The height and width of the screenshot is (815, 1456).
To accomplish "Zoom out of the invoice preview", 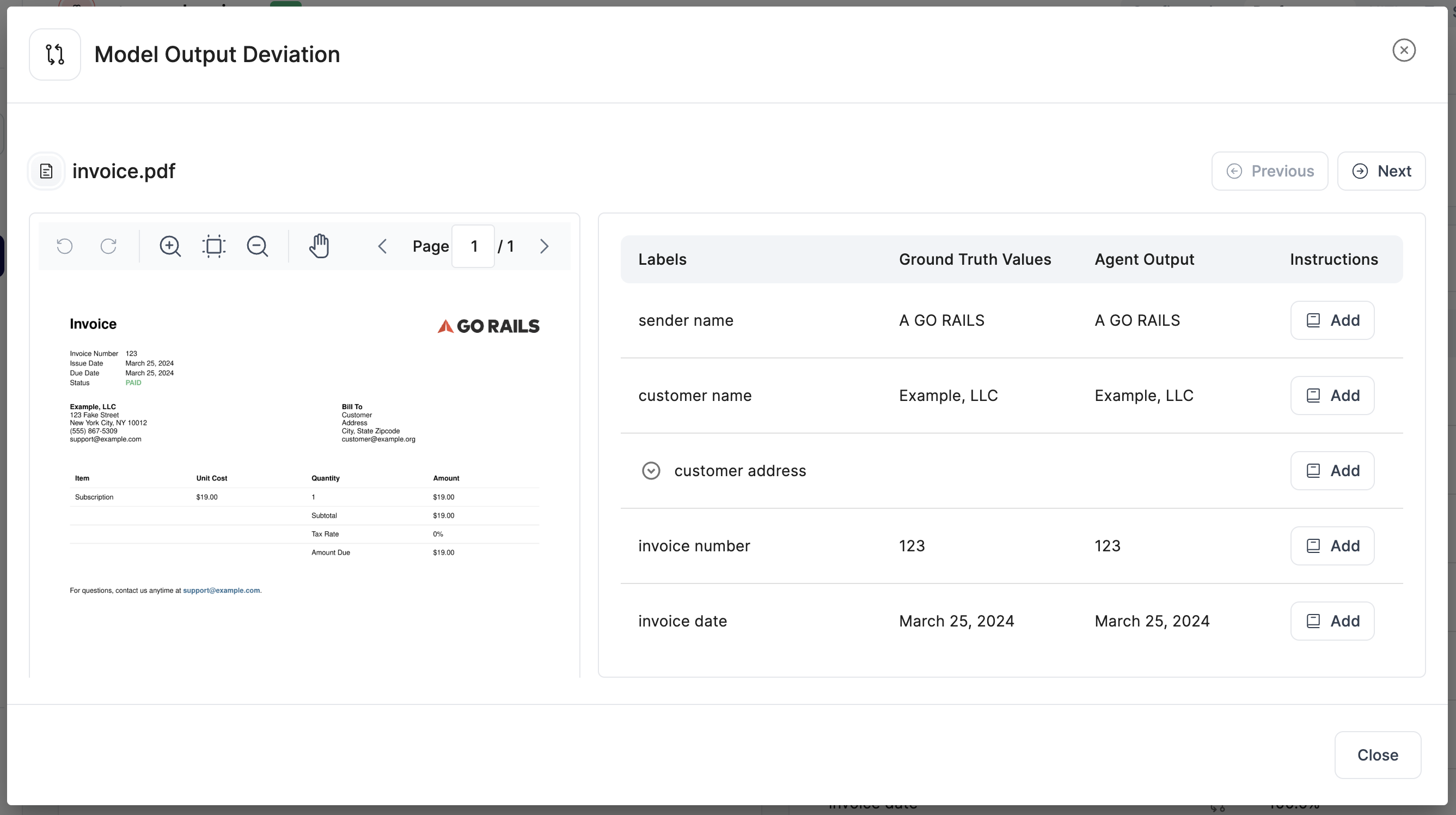I will 257,247.
